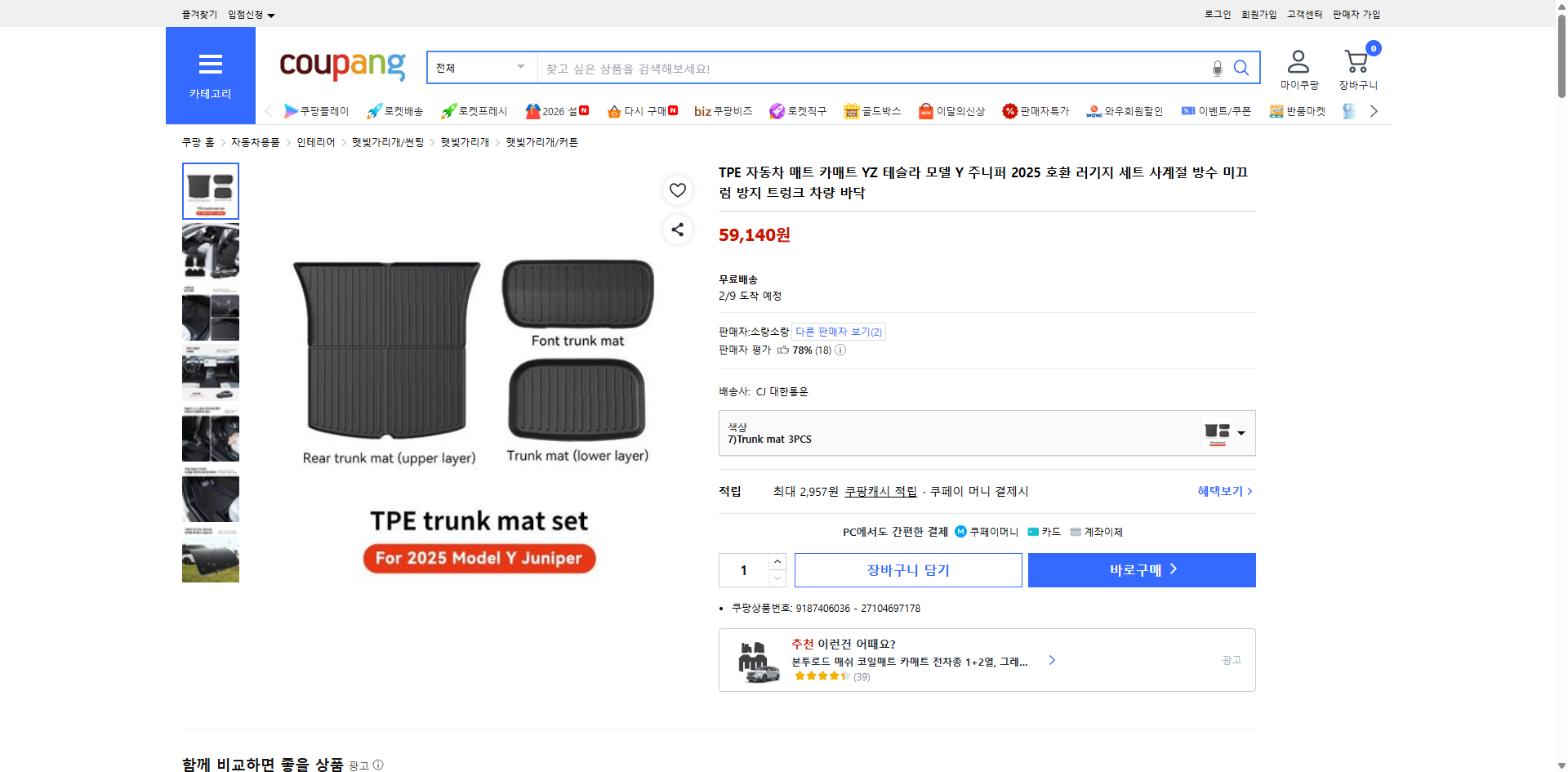Expand the search category dropdown '전체'
This screenshot has height=772, width=1568.
[481, 68]
